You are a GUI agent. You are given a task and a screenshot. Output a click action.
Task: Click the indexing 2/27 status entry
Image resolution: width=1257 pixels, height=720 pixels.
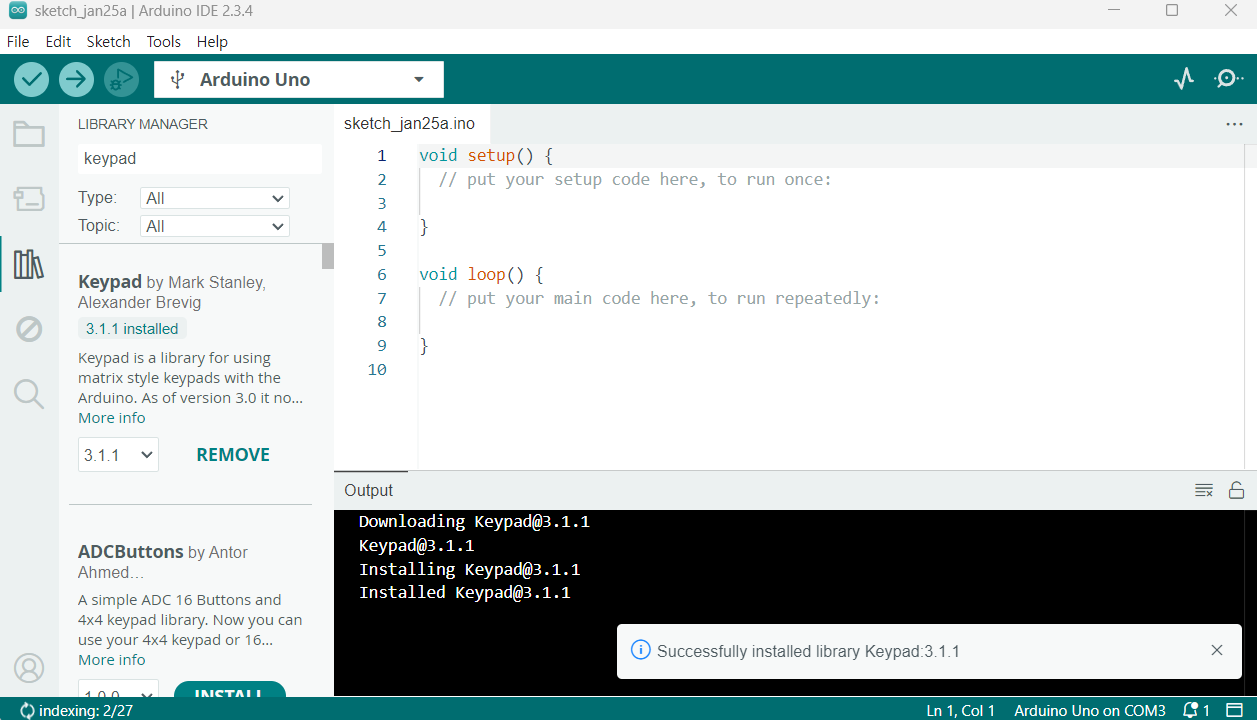(x=76, y=710)
